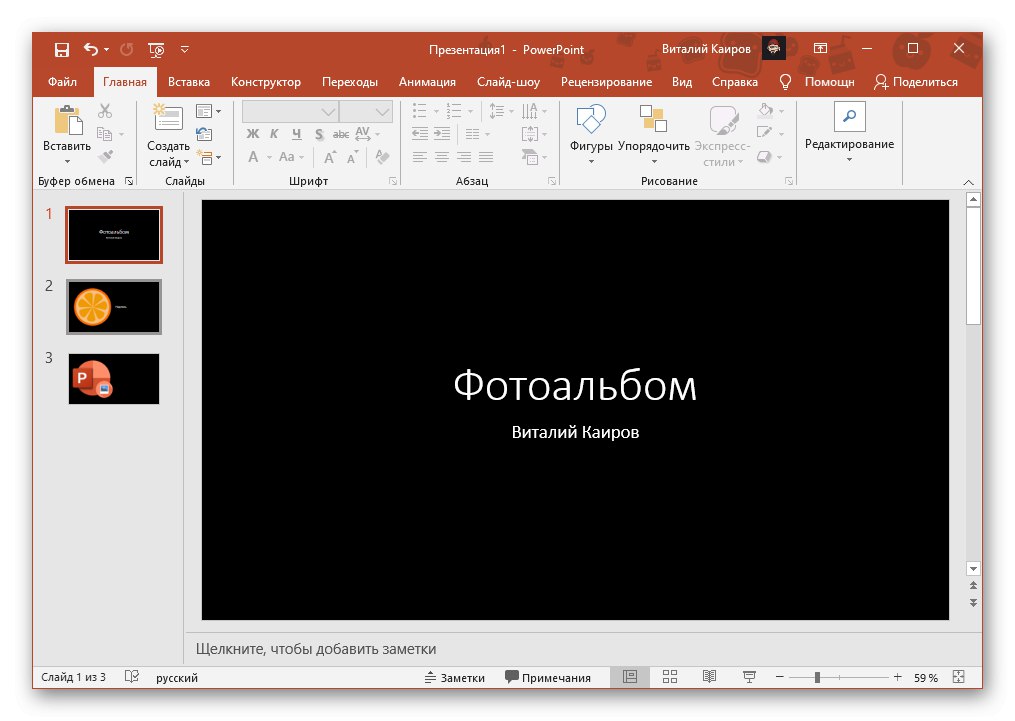Click the Arrange (Упорядочить) icon
This screenshot has height=721, width=1015.
click(653, 120)
